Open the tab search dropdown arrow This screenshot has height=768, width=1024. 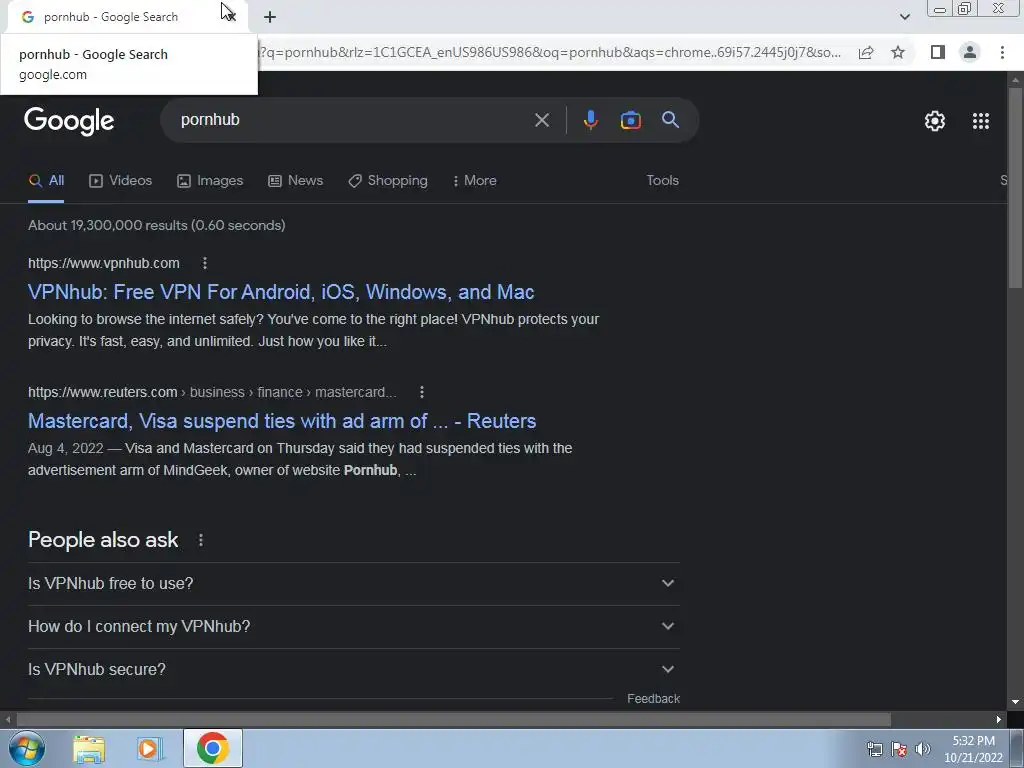click(x=904, y=17)
